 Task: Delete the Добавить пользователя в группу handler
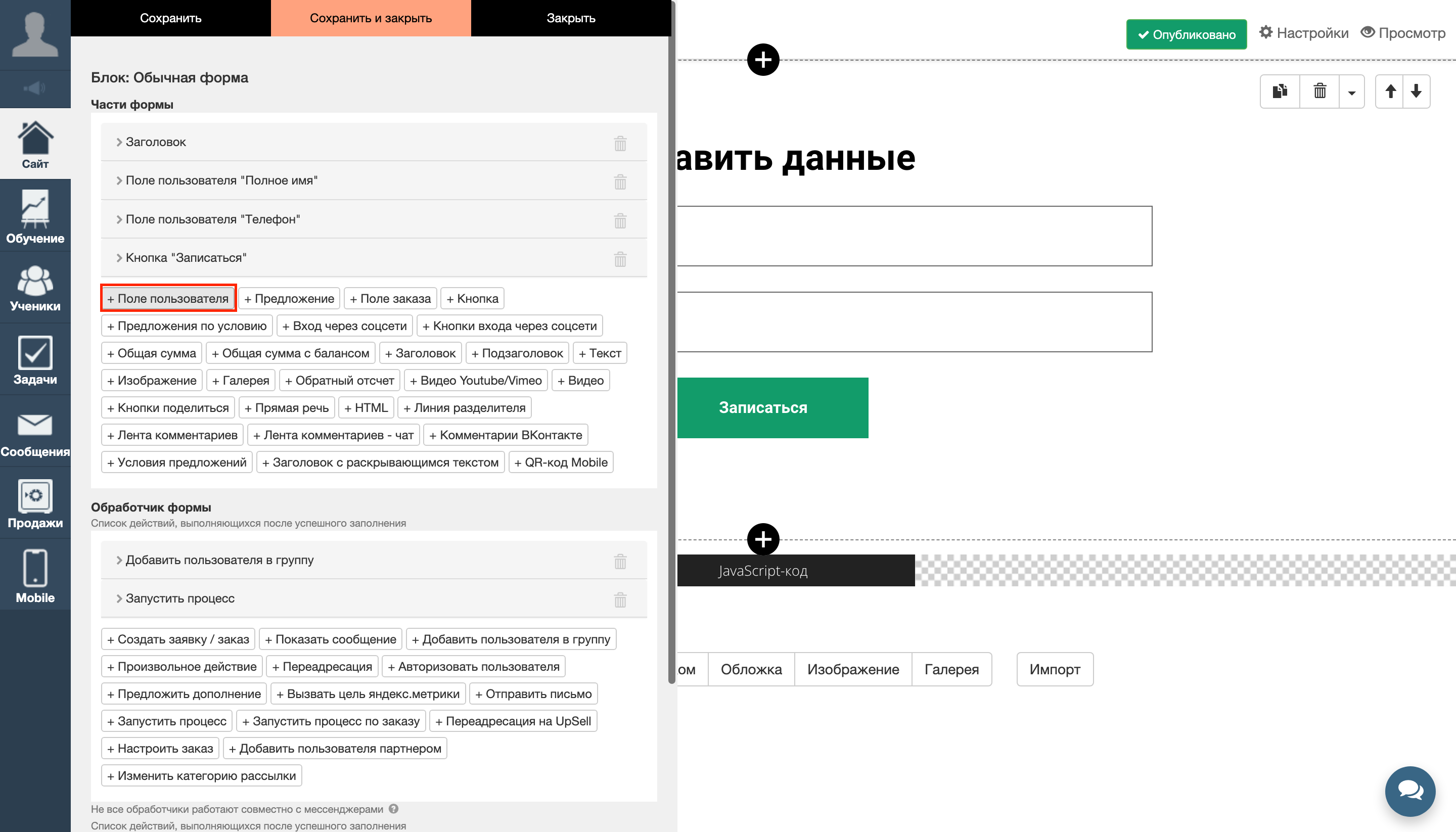click(620, 561)
